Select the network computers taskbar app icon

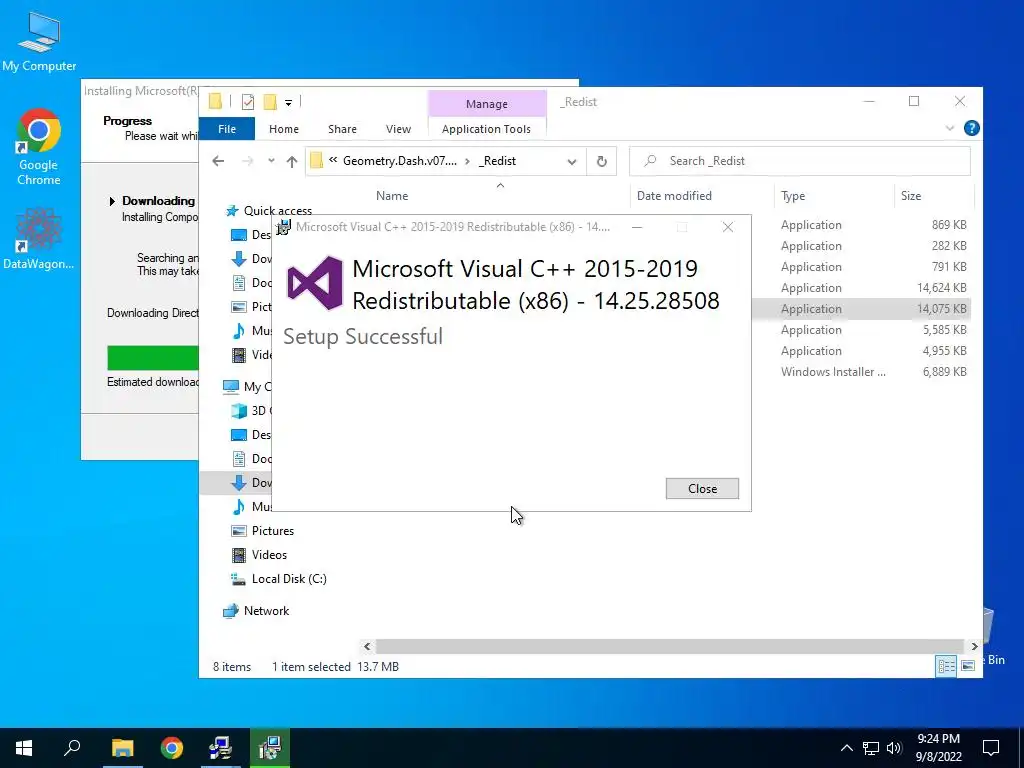coord(220,748)
